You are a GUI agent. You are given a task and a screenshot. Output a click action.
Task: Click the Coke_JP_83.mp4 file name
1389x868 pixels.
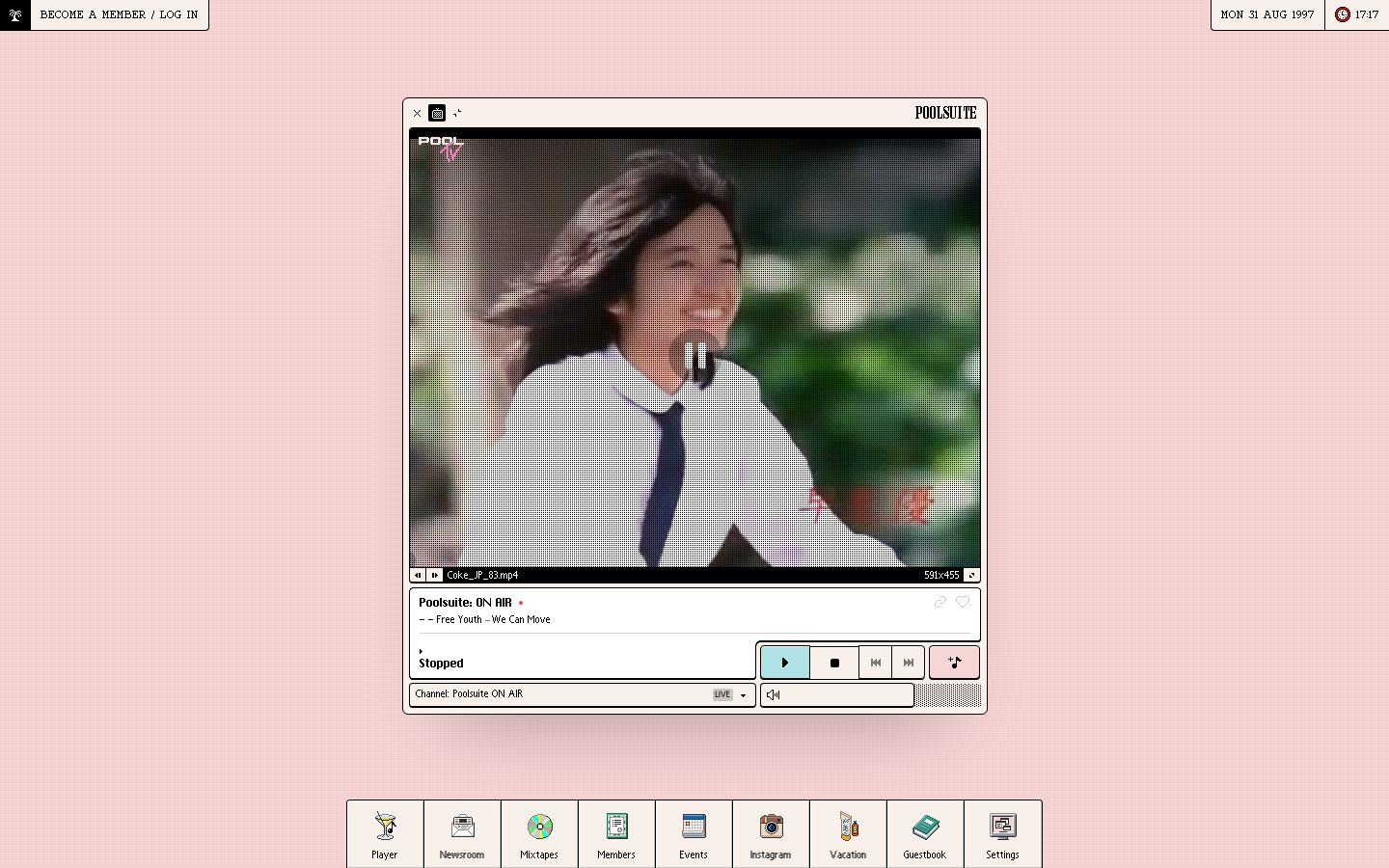[482, 575]
